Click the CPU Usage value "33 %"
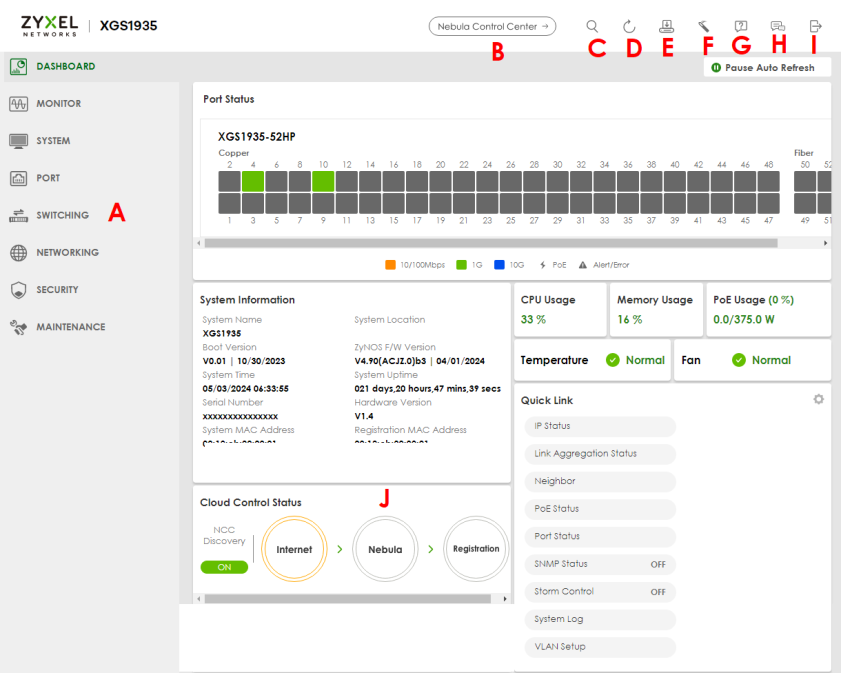 [x=533, y=320]
